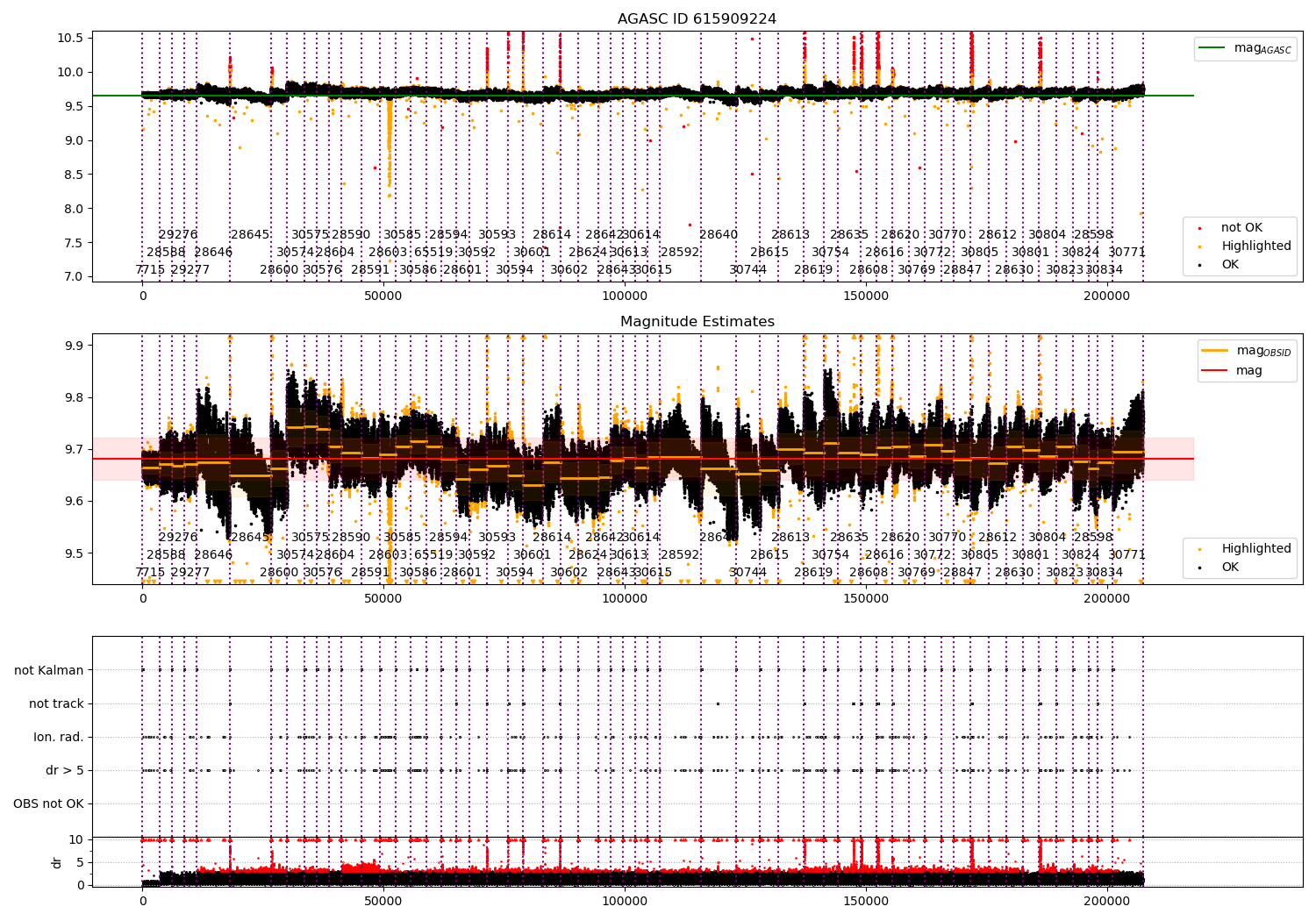Click obsid label 30834 in middle panel

click(1104, 573)
